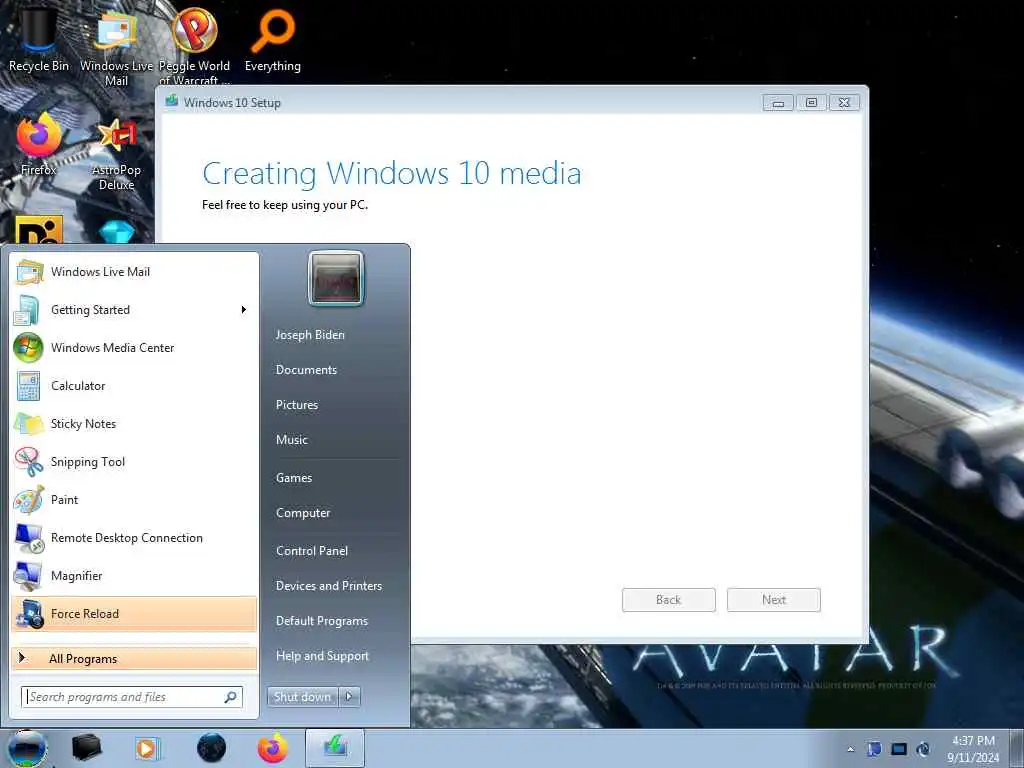Viewport: 1024px width, 768px height.
Task: Click the monitor tray icon
Action: tap(899, 749)
